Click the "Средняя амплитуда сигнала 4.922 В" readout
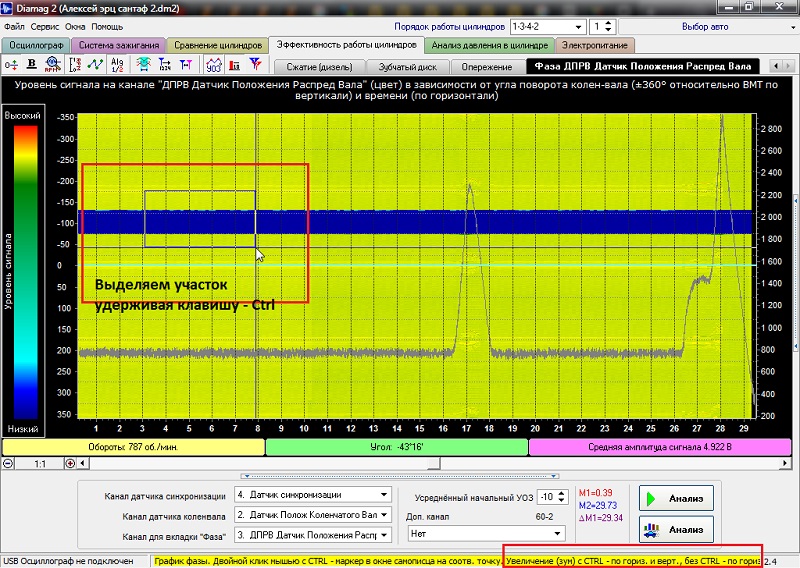Screen dimensions: 800x568 (660, 447)
